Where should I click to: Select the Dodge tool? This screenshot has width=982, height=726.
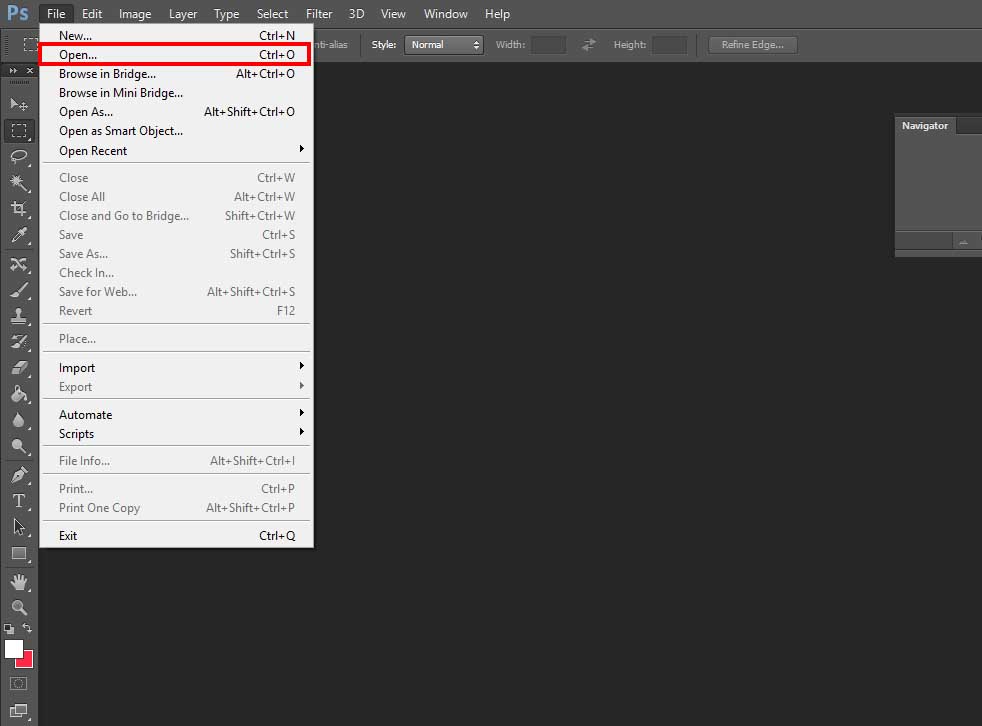(x=19, y=447)
